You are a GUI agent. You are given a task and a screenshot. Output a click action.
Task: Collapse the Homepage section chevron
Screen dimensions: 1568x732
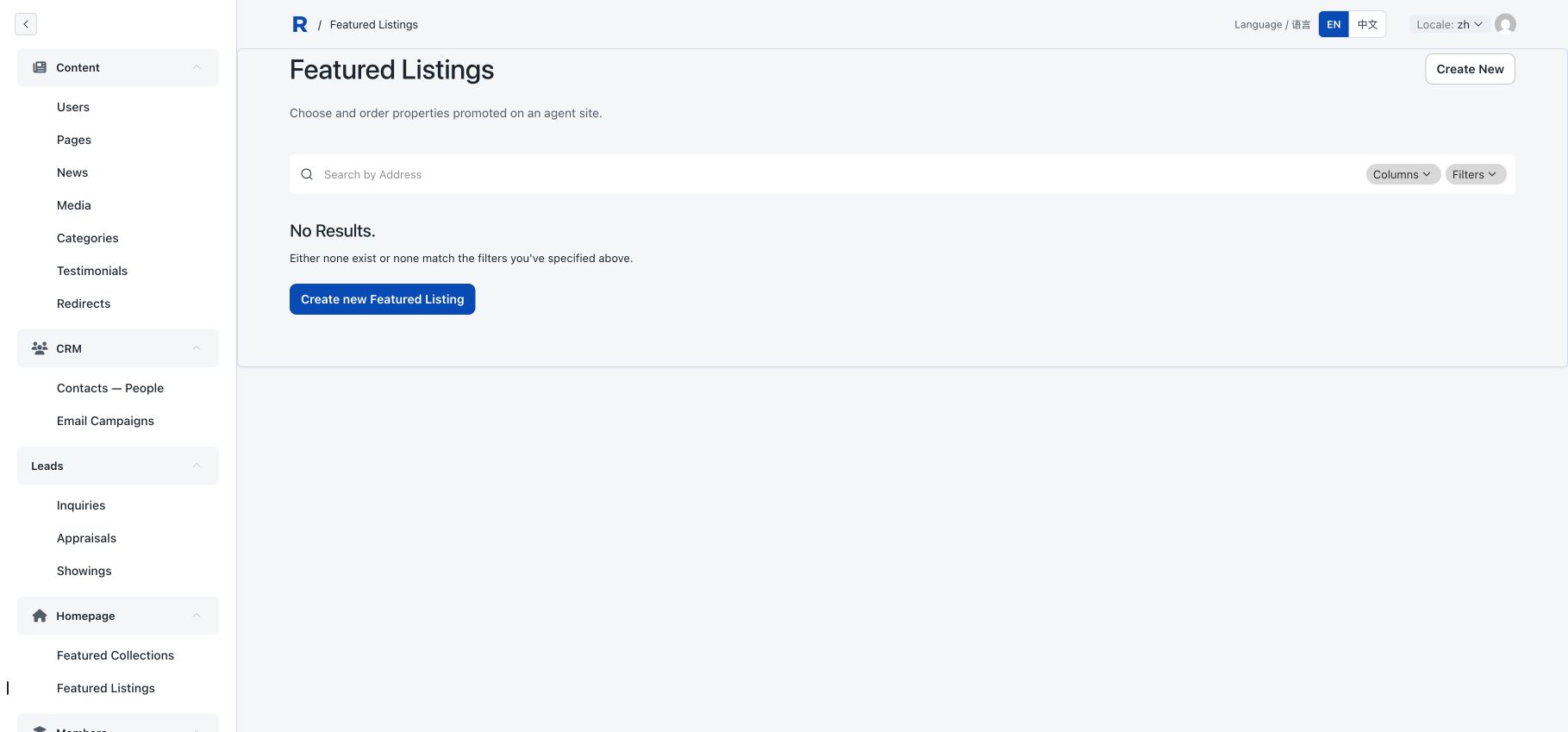(197, 616)
